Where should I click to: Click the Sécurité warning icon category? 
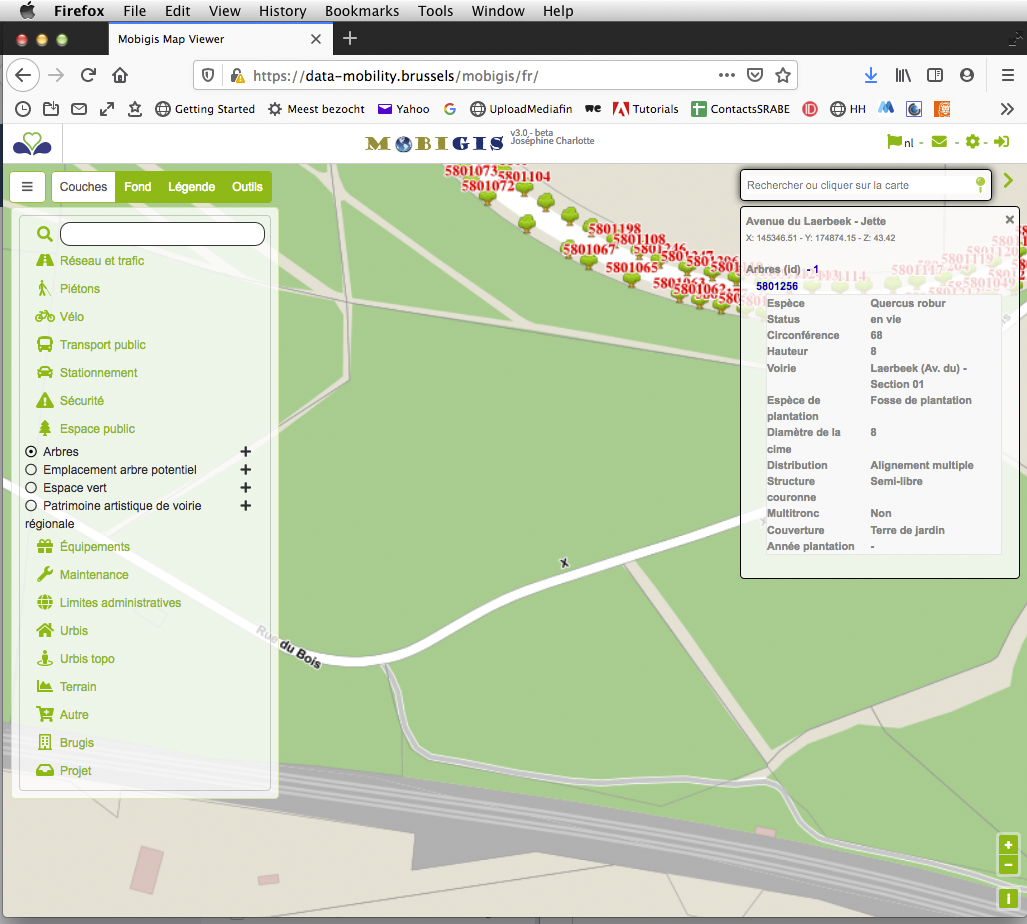pyautogui.click(x=45, y=401)
